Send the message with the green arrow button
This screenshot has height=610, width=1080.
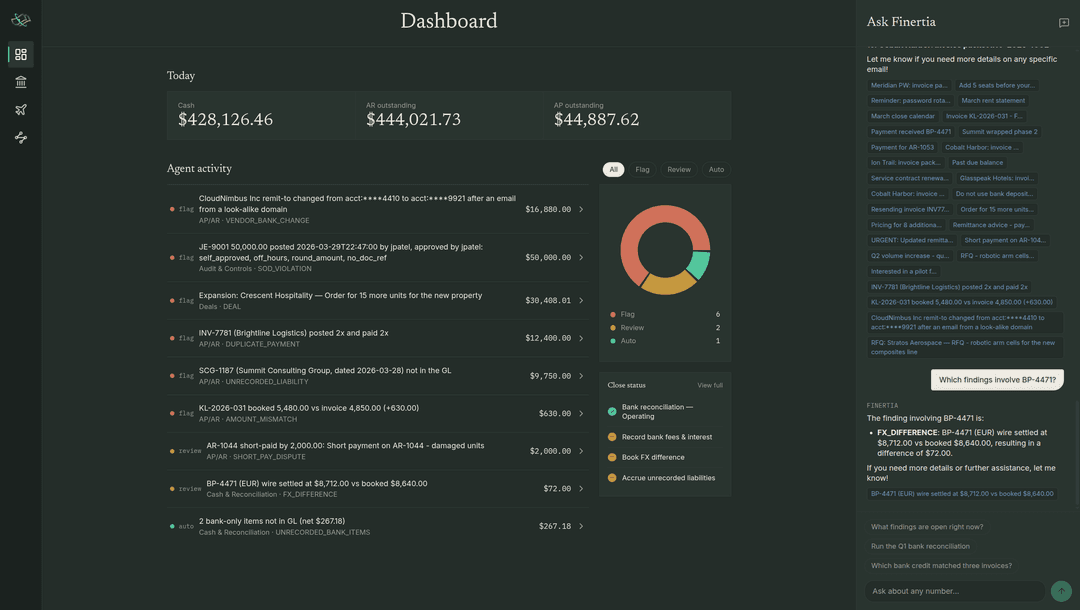coord(1061,591)
